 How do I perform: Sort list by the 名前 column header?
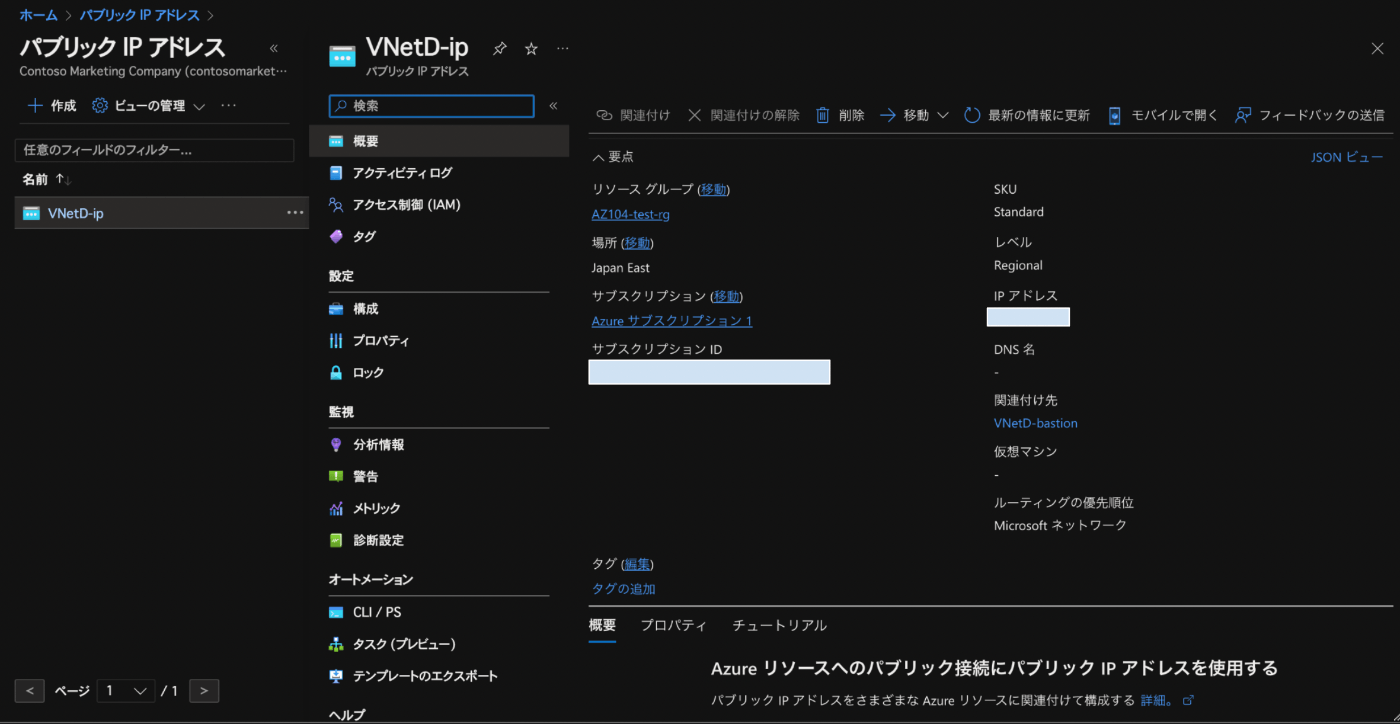pyautogui.click(x=46, y=179)
